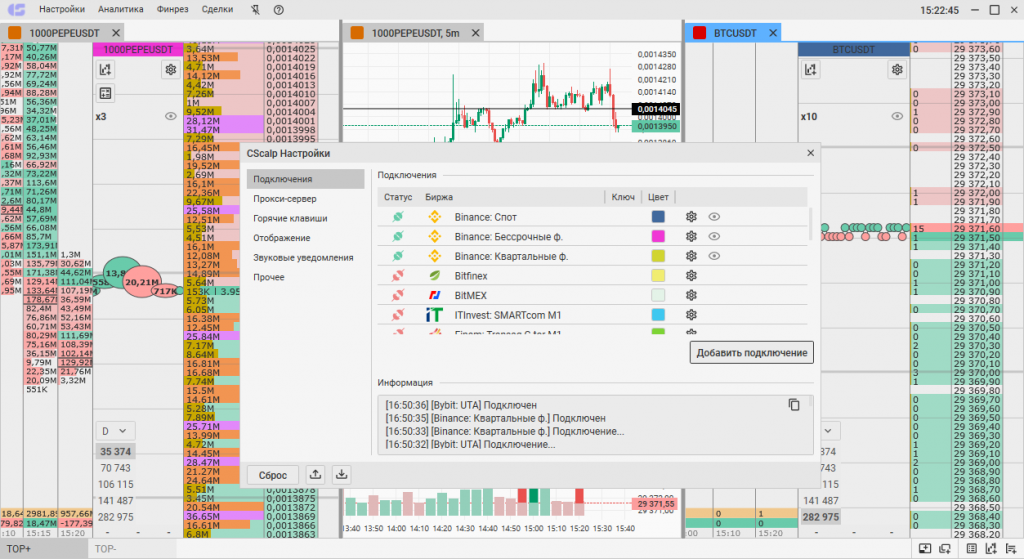The height and width of the screenshot is (559, 1024).
Task: Open the help question mark icon
Action: coord(279,10)
